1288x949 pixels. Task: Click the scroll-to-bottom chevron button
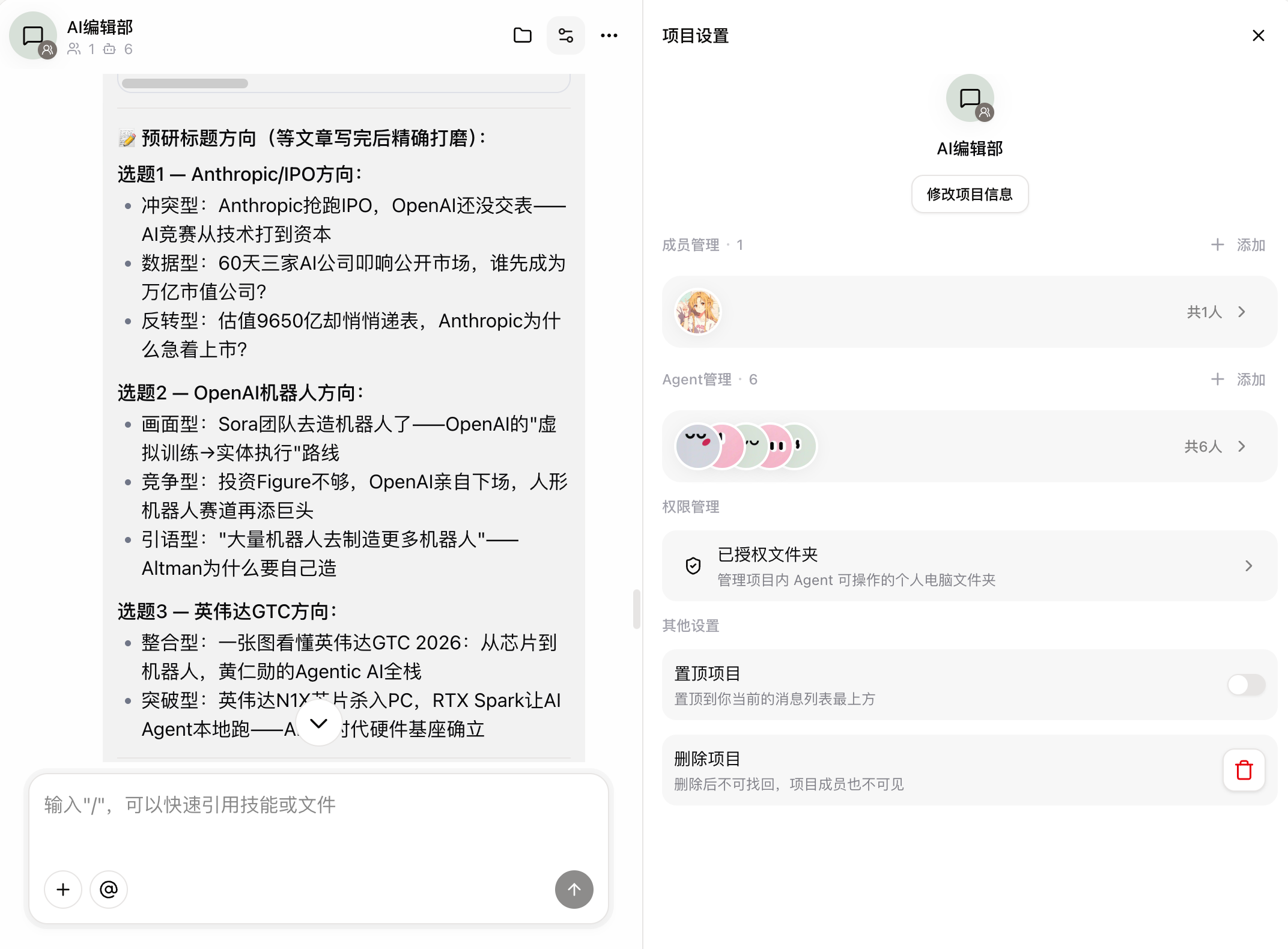pyautogui.click(x=318, y=723)
